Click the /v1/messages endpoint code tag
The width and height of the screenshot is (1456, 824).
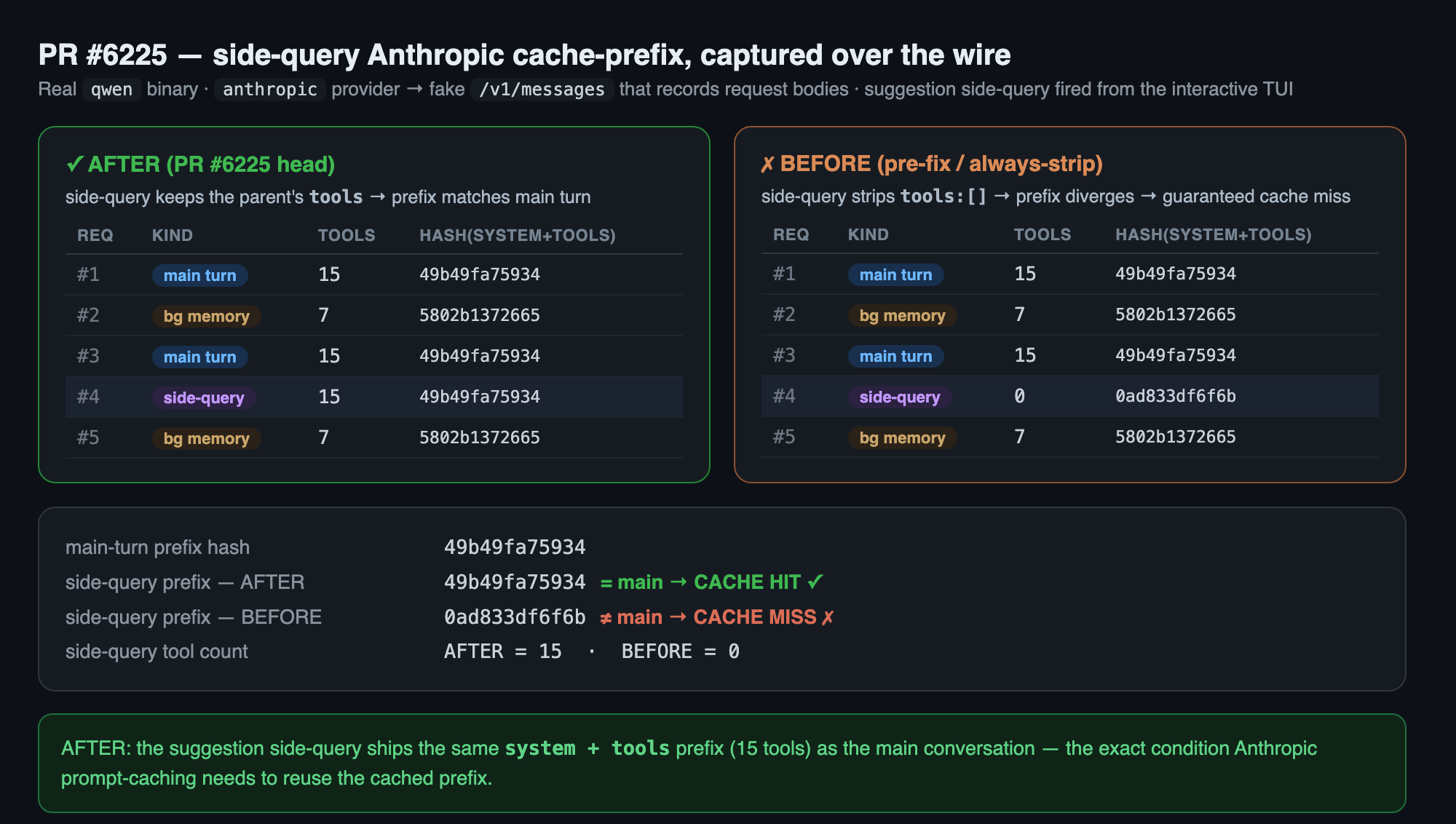[542, 90]
